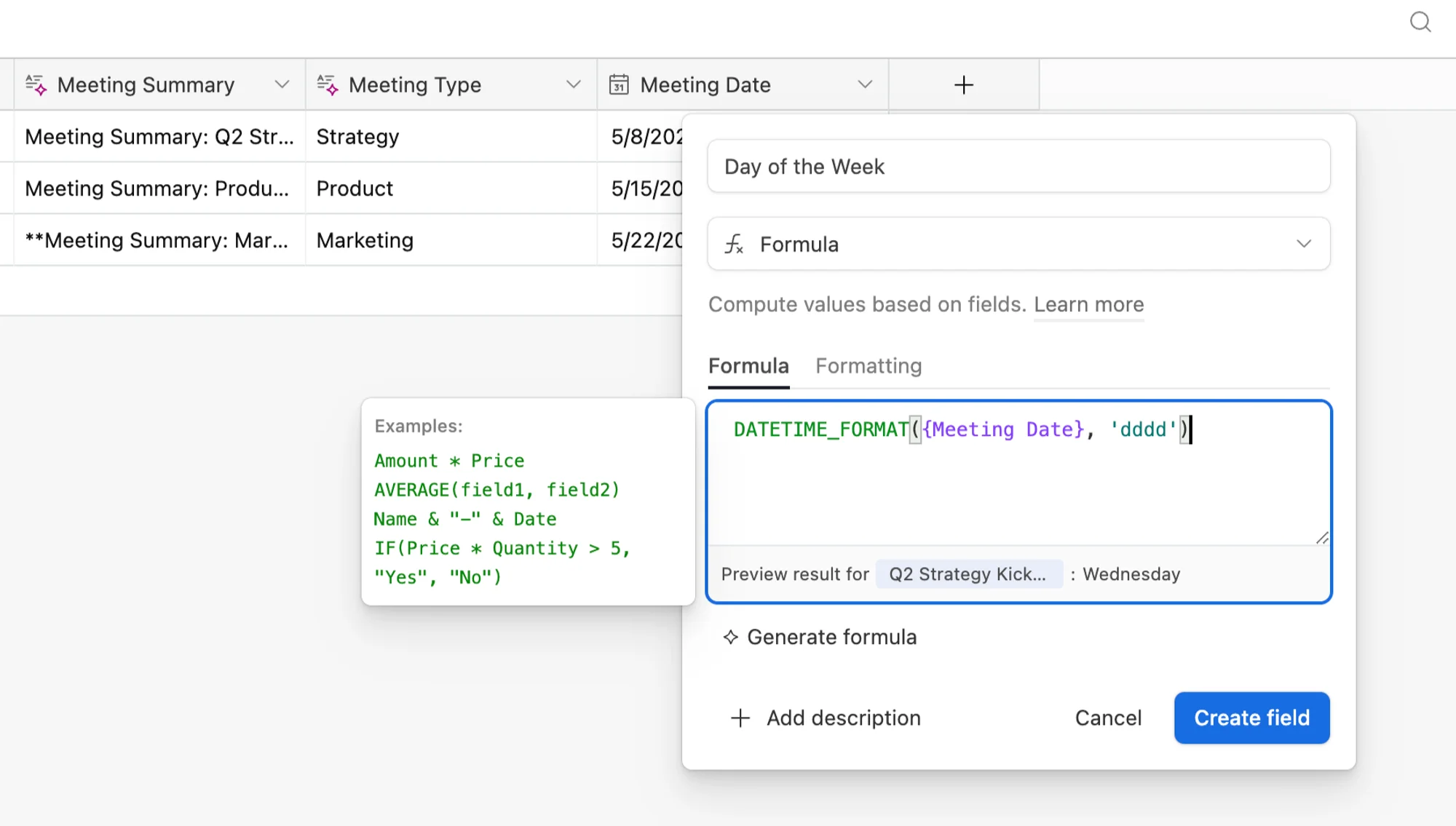Open the Meeting Summary column dropdown
1456x826 pixels.
coord(282,85)
